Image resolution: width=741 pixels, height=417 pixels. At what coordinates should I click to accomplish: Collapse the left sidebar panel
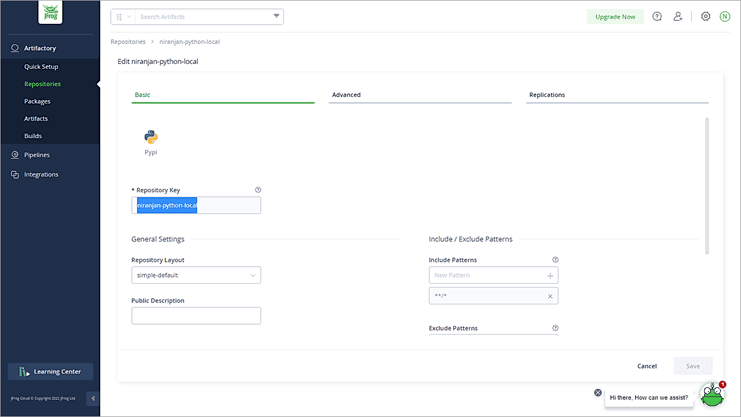point(94,398)
